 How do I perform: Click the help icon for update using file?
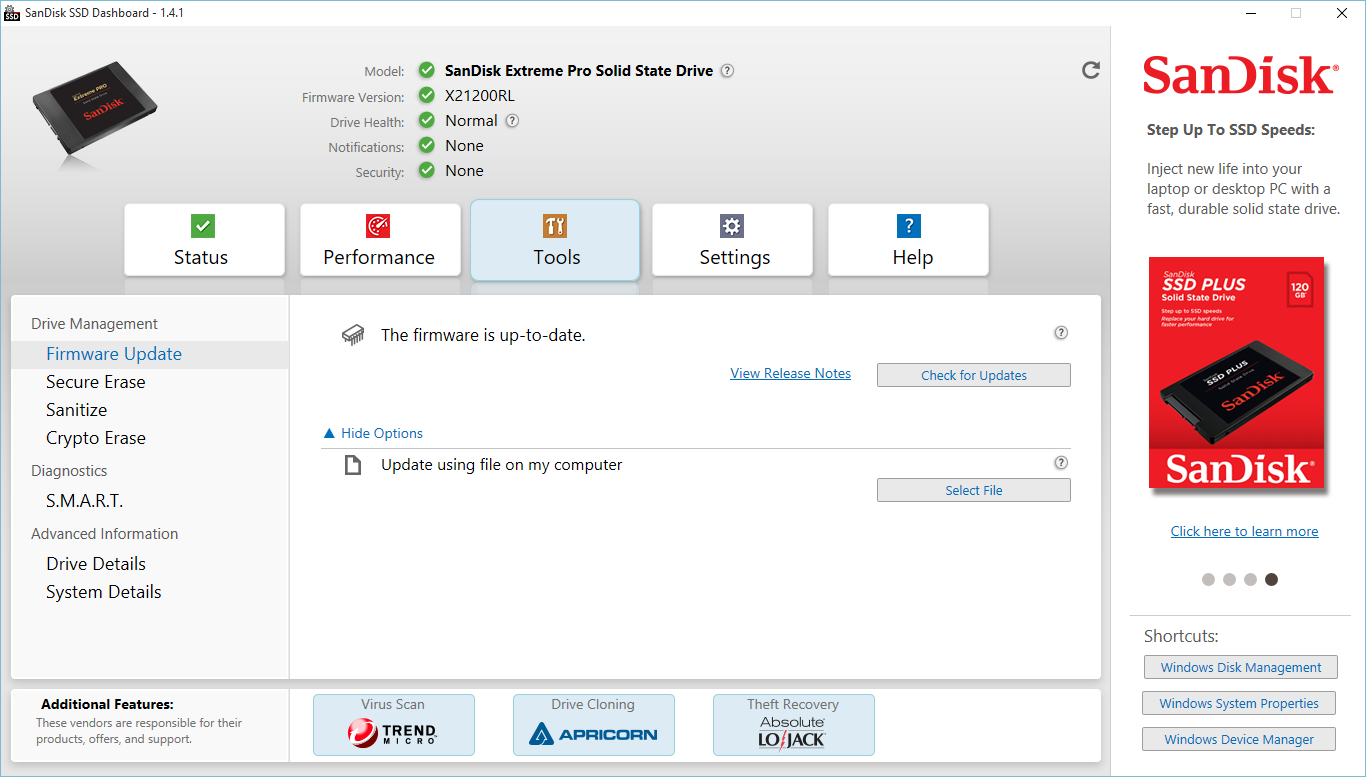[1061, 463]
